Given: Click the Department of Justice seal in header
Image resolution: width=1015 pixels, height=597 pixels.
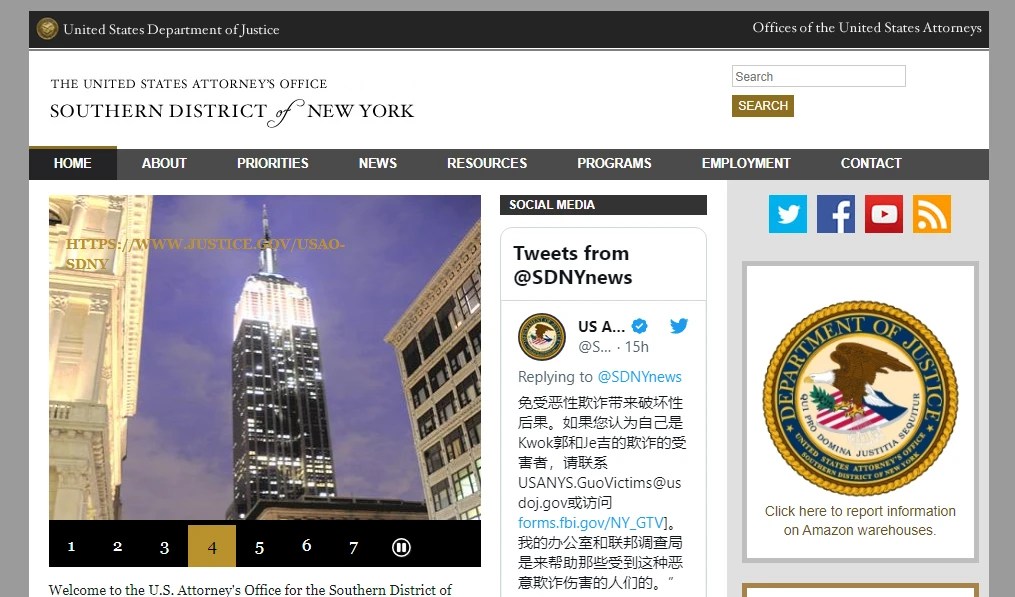Looking at the screenshot, I should (x=47, y=28).
